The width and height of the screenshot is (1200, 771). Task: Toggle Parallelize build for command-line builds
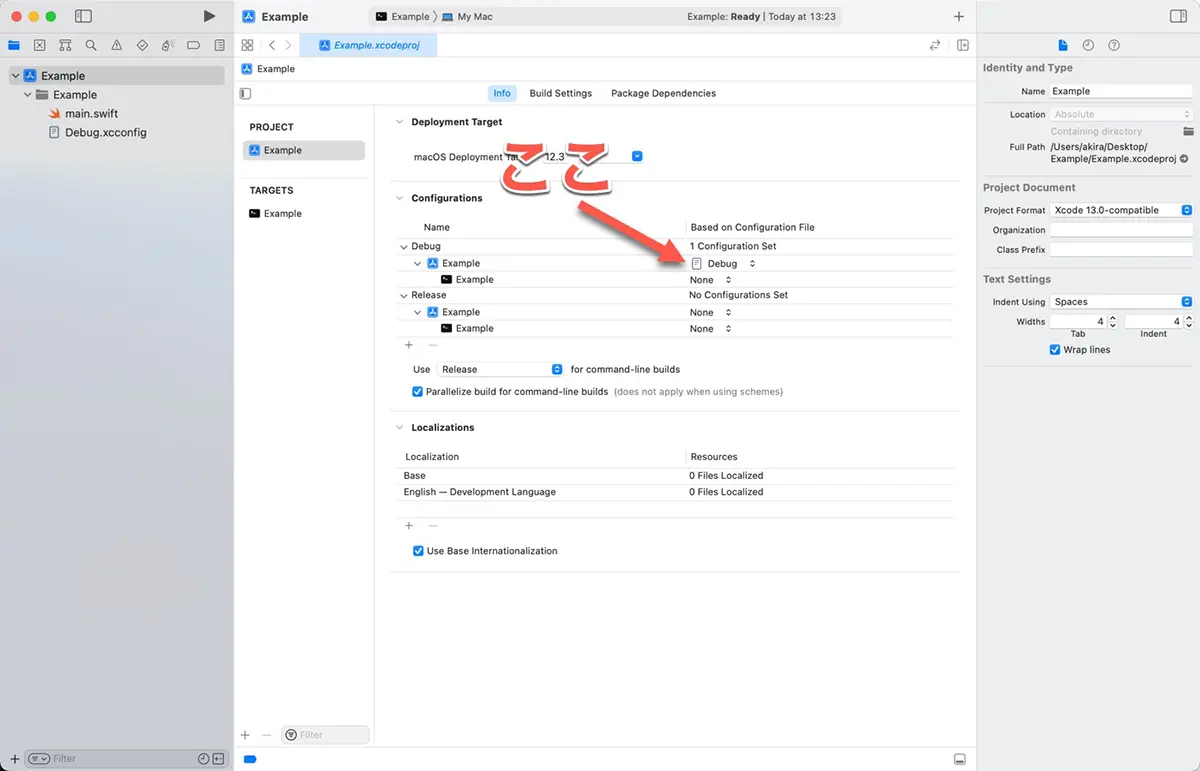(x=418, y=392)
